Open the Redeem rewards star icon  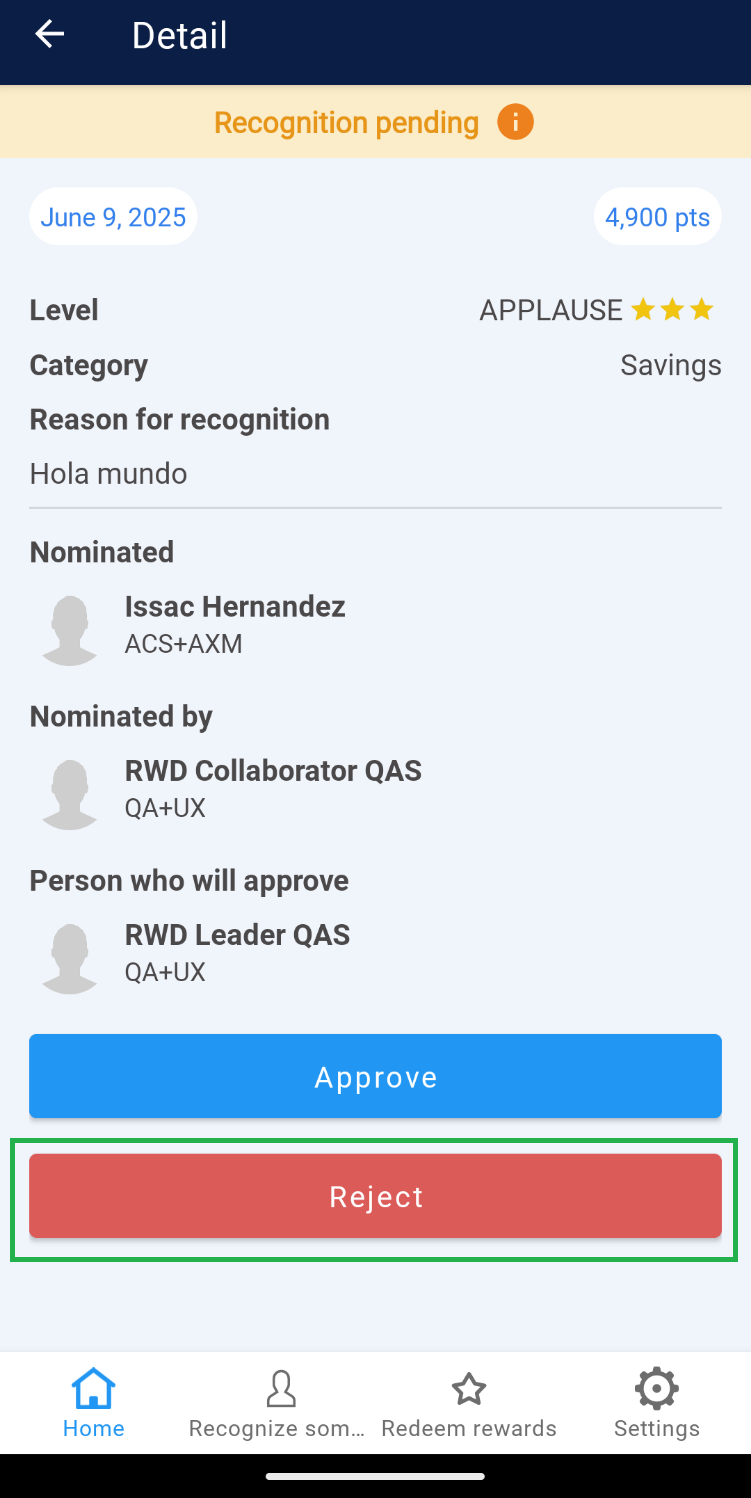[469, 1390]
